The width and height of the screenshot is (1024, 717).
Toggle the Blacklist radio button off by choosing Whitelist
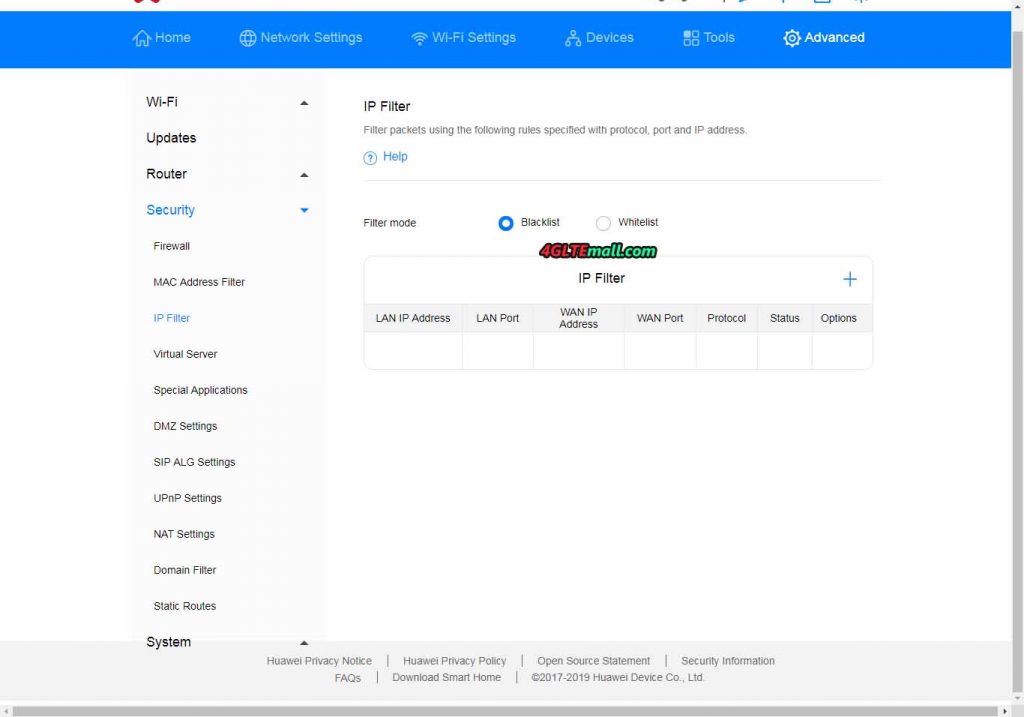coord(603,222)
